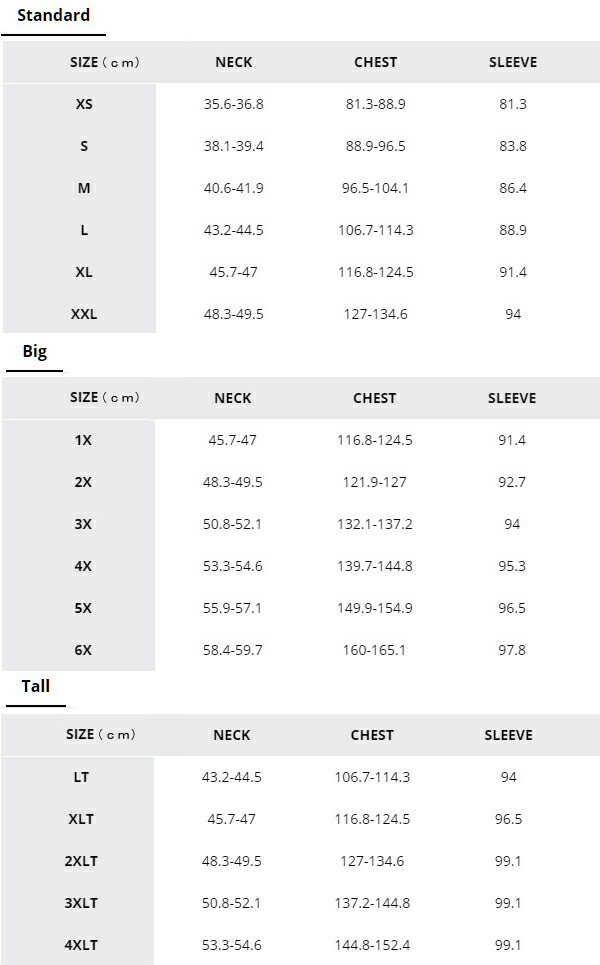Click sleeve value 97.8
Image resolution: width=600 pixels, height=965 pixels.
(512, 650)
